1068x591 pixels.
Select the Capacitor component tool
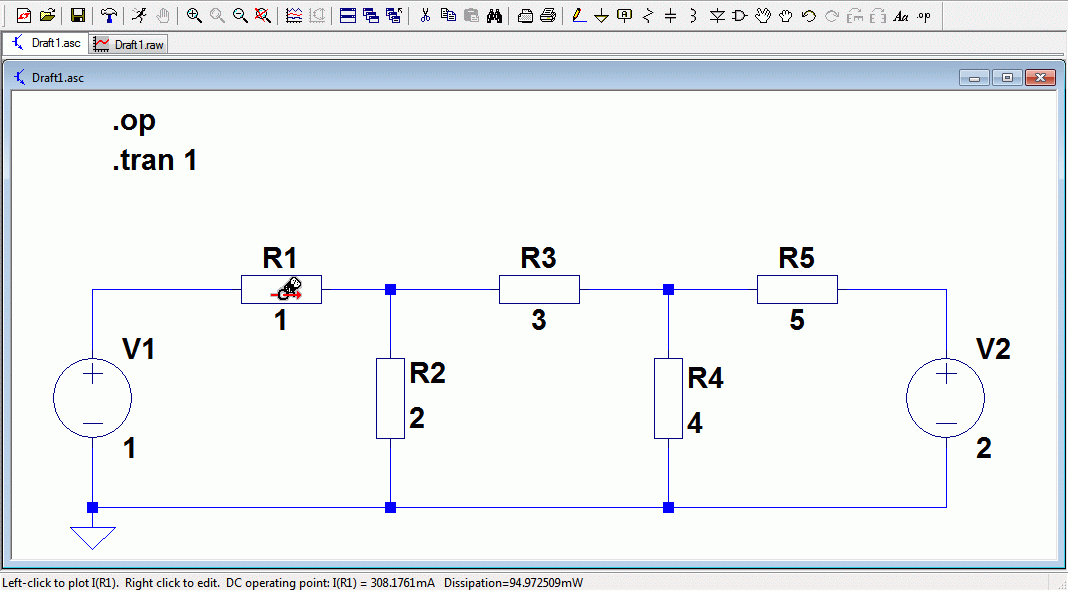tap(670, 15)
